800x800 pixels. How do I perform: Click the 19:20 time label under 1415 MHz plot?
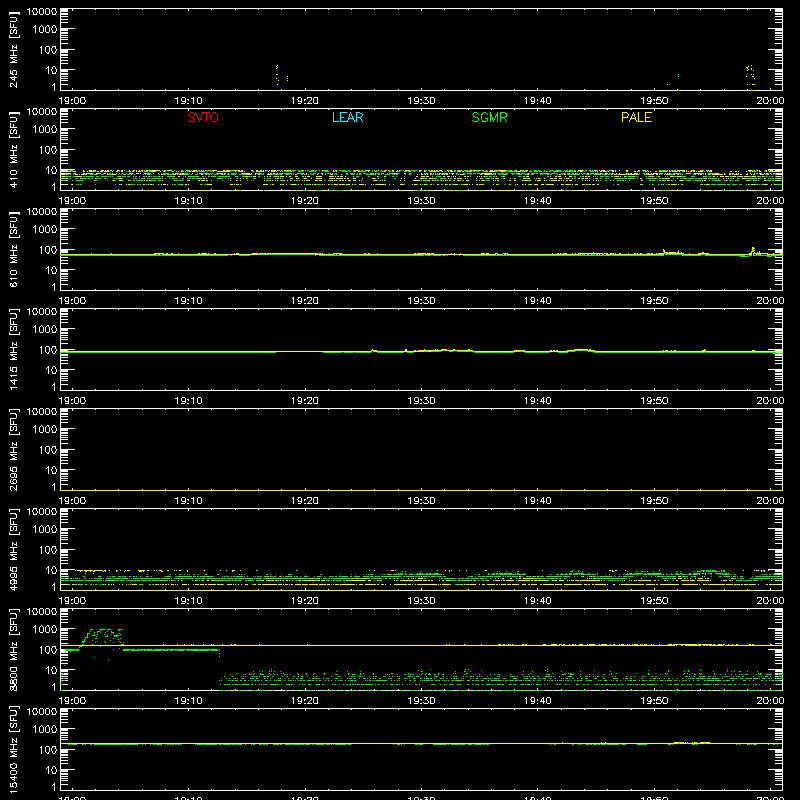click(x=305, y=401)
